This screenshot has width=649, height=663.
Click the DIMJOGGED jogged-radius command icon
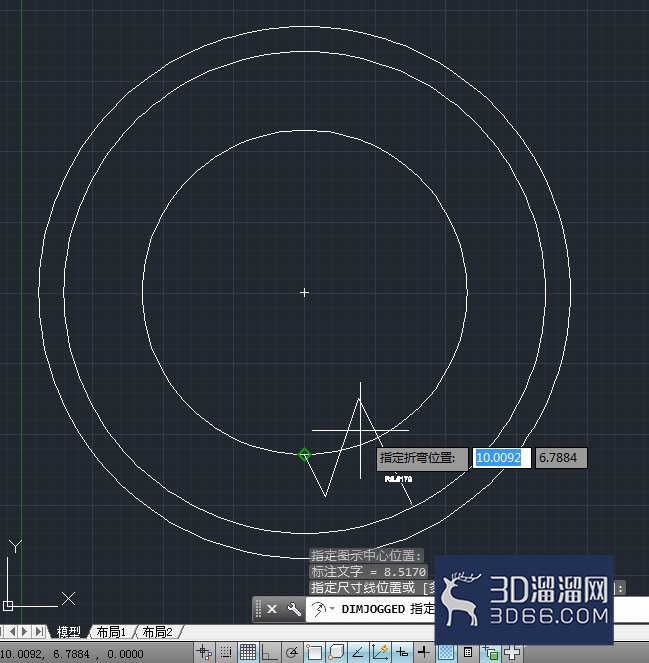(x=318, y=609)
